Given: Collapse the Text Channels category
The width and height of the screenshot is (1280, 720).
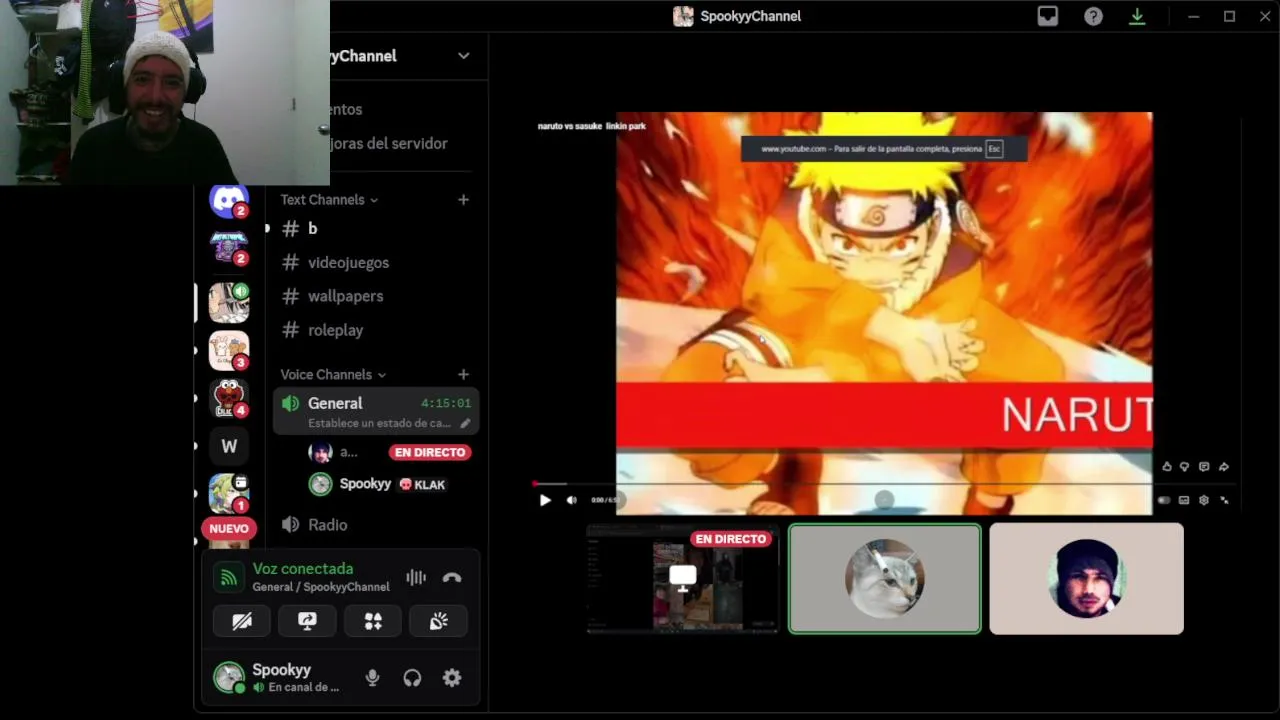Looking at the screenshot, I should point(329,200).
